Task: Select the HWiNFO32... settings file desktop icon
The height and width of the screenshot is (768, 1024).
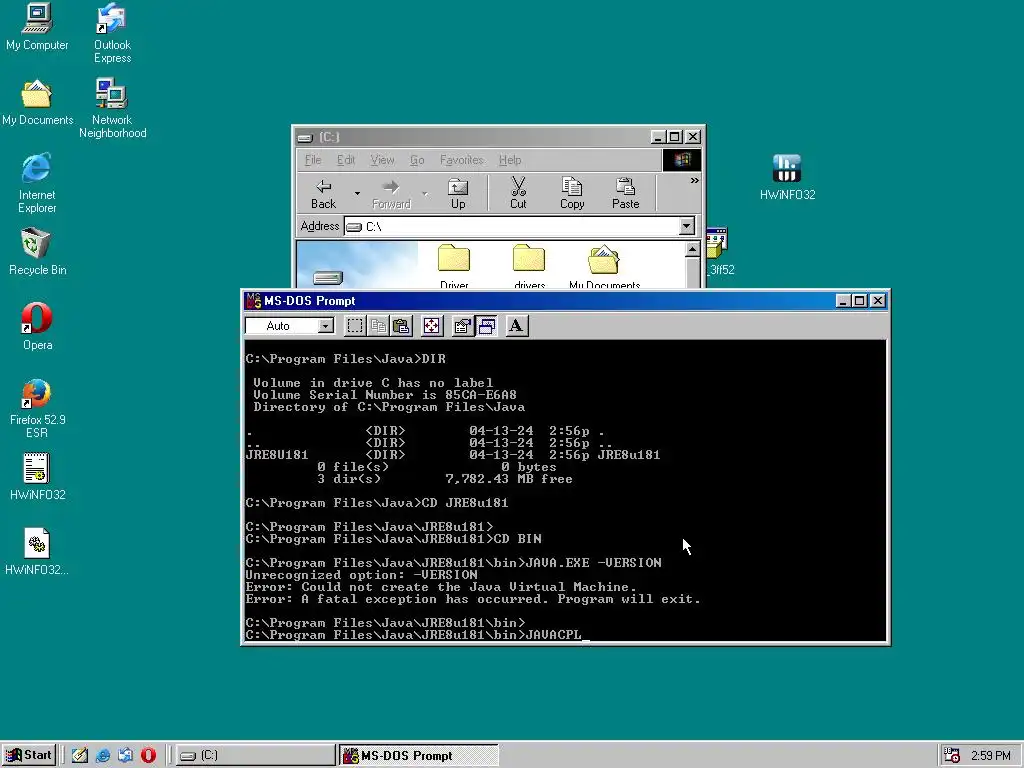Action: point(37,552)
